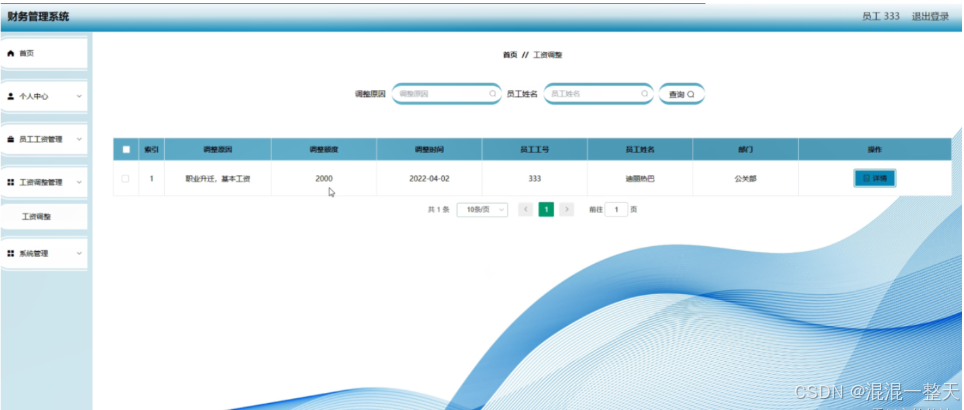Open the 系统管理 sidebar menu
964x410 pixels.
(x=44, y=253)
